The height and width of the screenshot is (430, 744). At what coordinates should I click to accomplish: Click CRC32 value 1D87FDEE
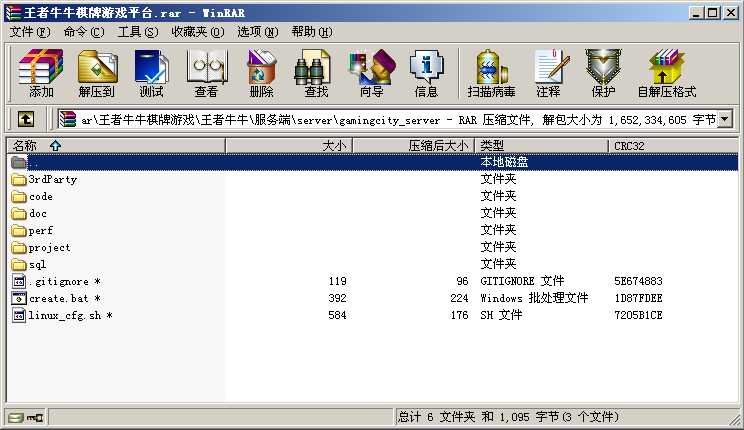(x=638, y=298)
